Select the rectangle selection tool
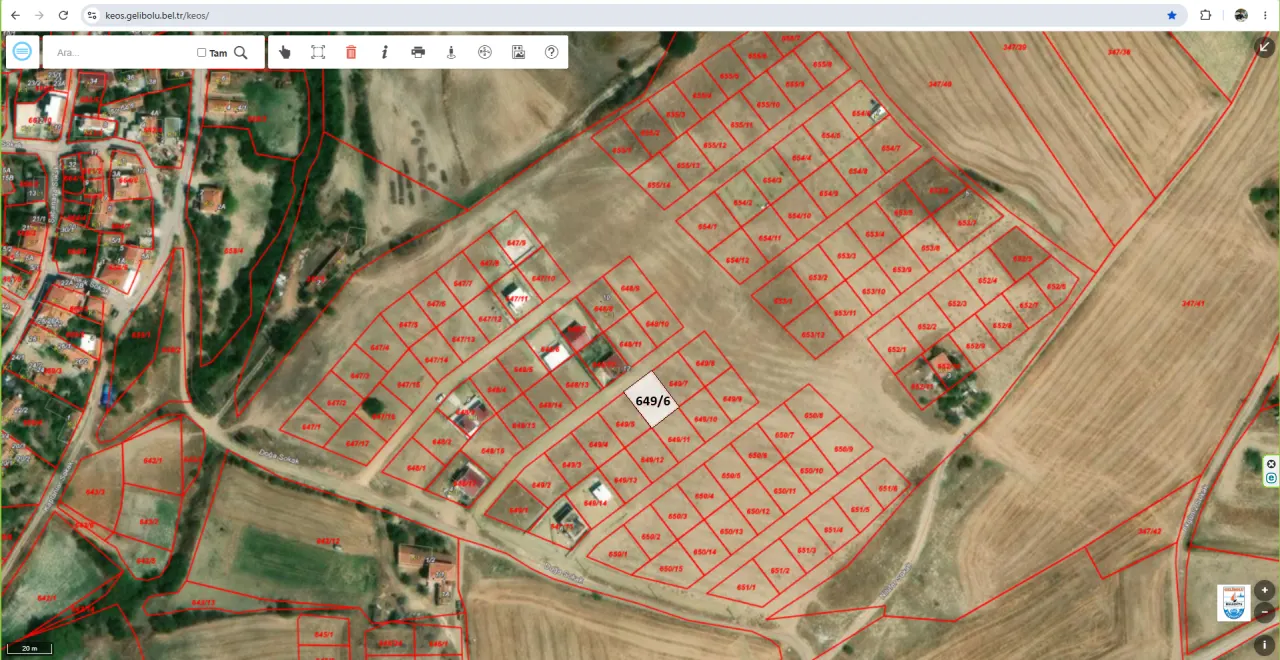1280x660 pixels. pos(318,52)
